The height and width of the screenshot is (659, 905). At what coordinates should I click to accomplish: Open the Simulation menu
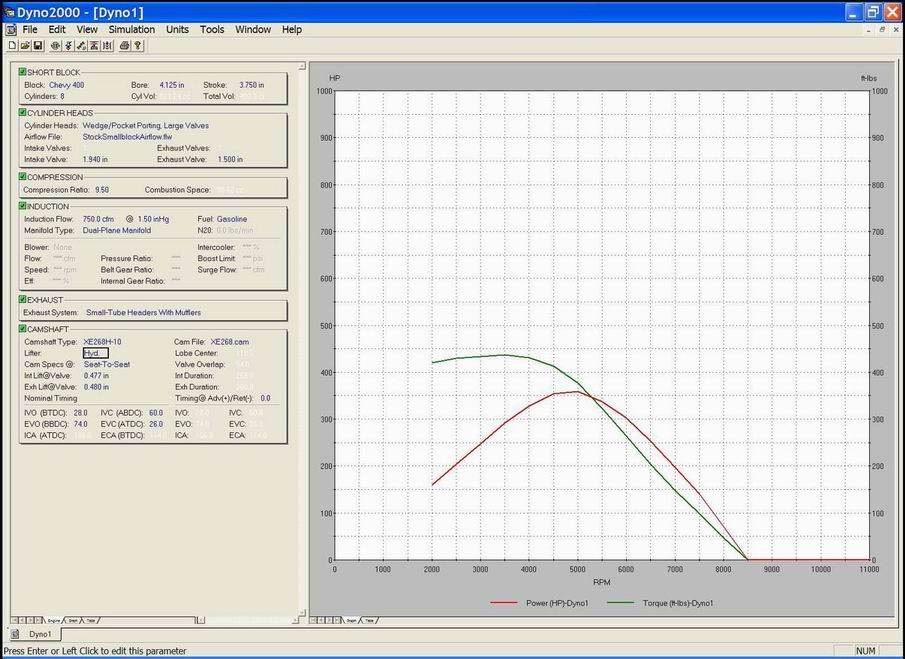click(131, 30)
